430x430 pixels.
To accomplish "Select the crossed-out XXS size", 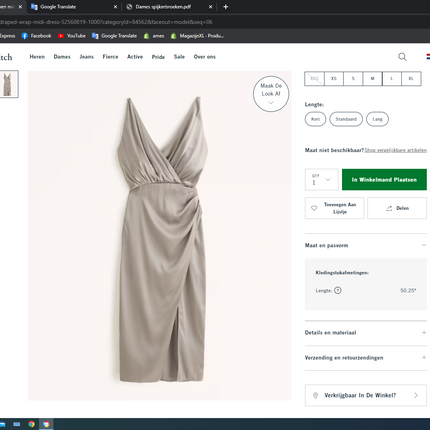I will pyautogui.click(x=314, y=79).
